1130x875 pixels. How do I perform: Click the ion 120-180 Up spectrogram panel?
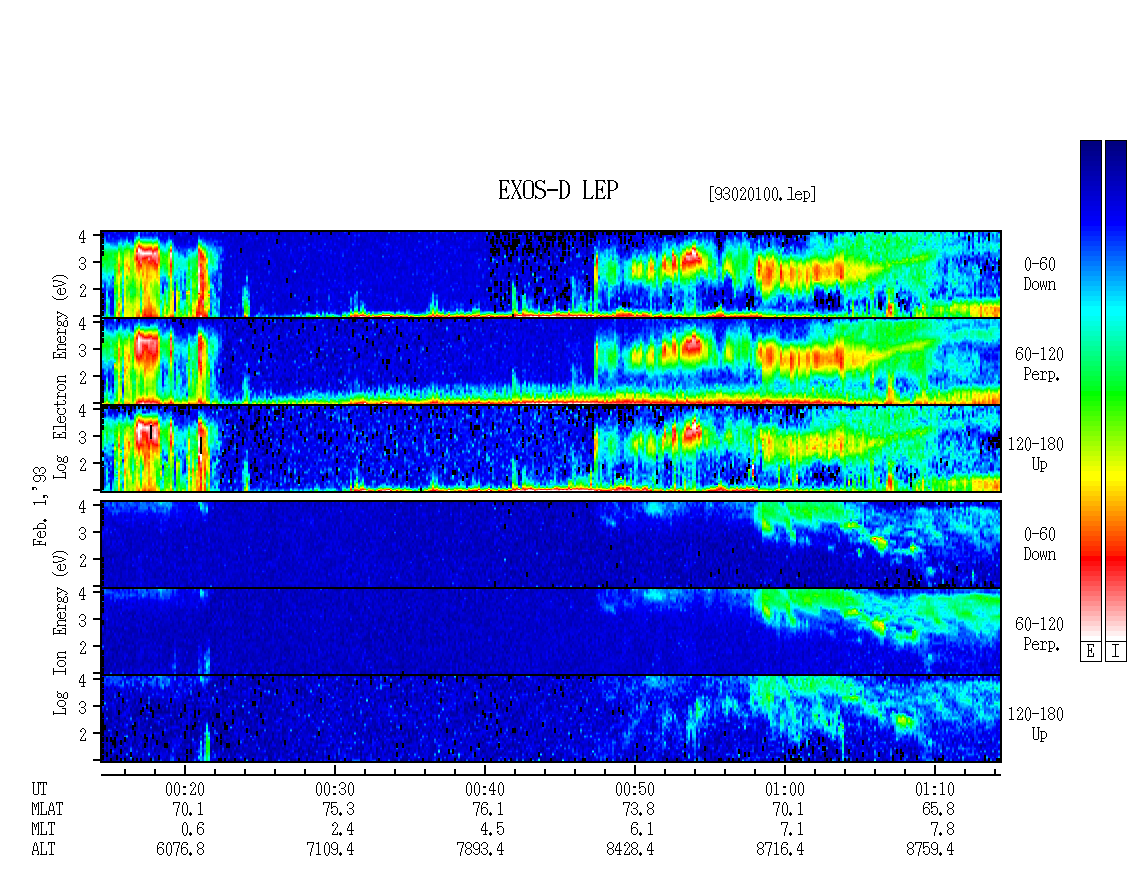tap(551, 719)
